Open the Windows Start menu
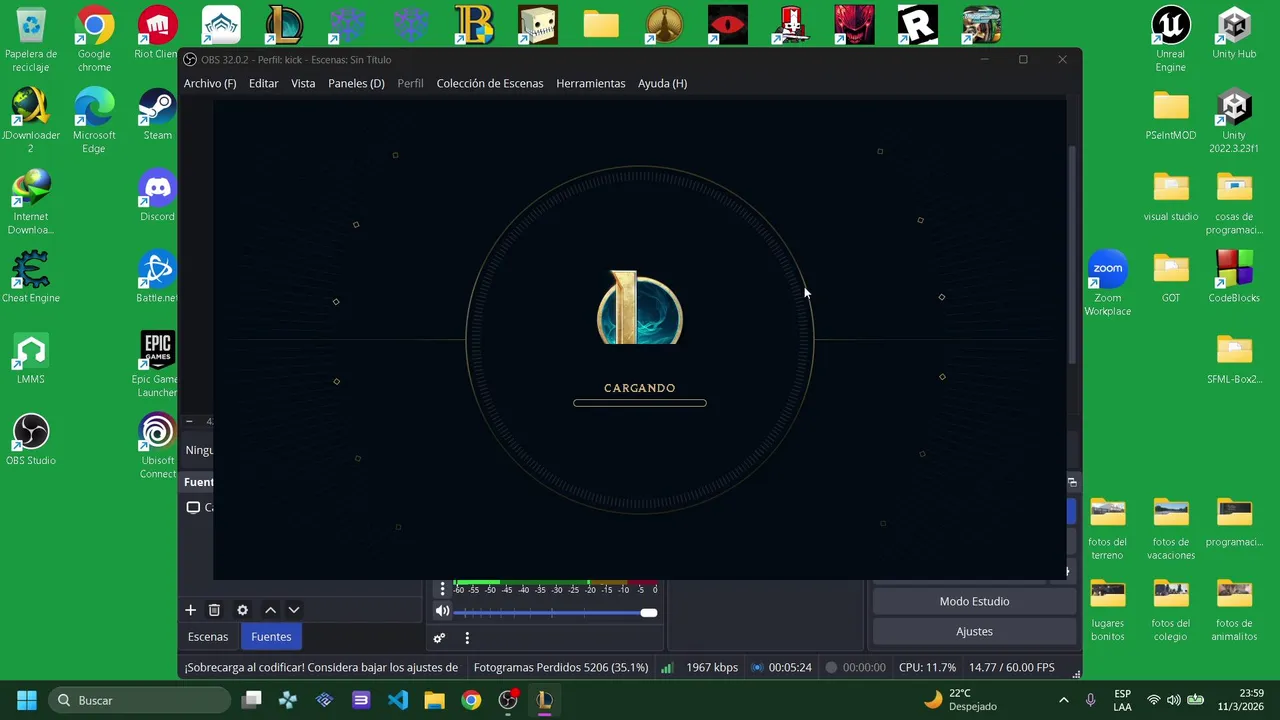 (x=27, y=700)
